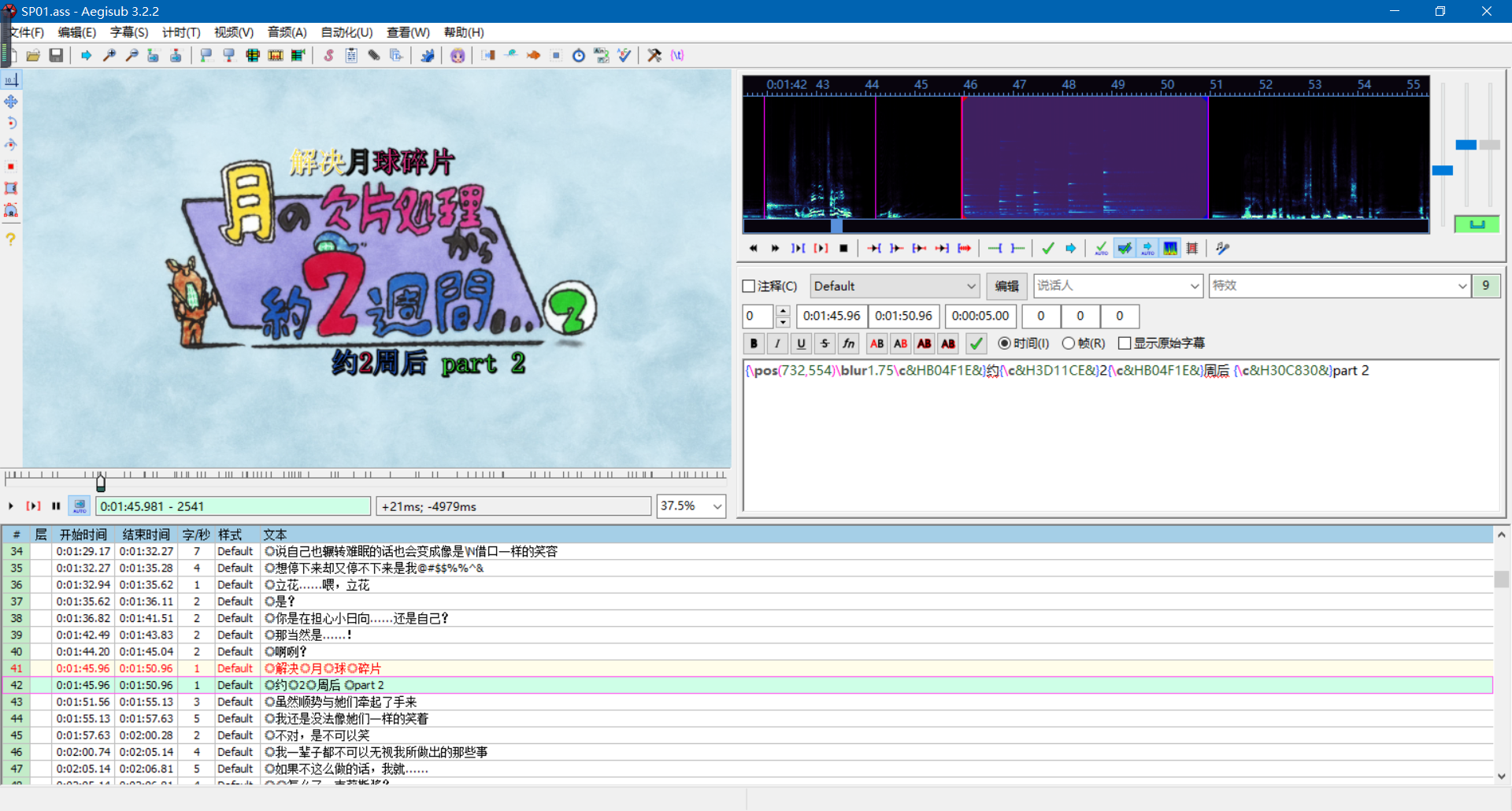Click the Jump to blue arrow icon

tap(87, 55)
